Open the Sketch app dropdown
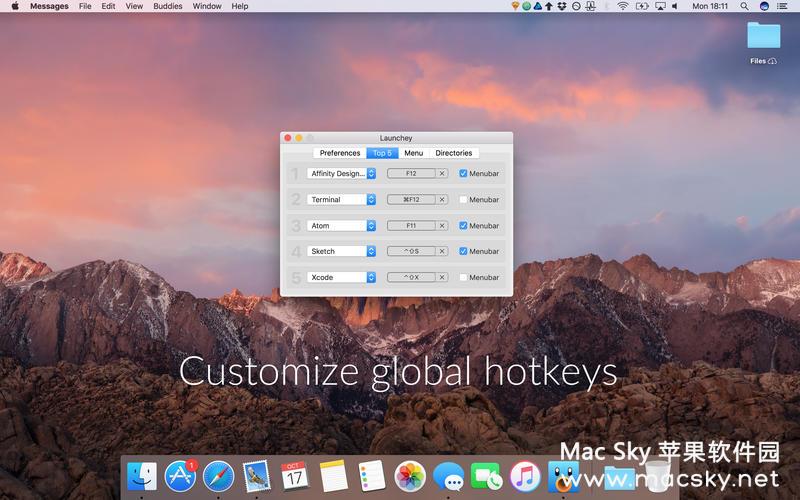Screen dimensions: 800x500 click(x=341, y=251)
